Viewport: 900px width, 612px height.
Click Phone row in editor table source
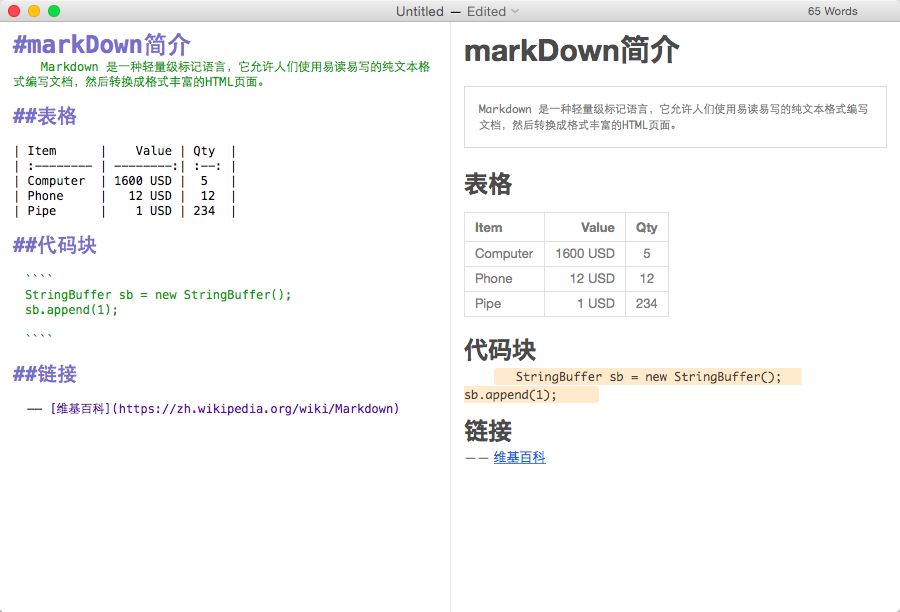pyautogui.click(x=125, y=196)
